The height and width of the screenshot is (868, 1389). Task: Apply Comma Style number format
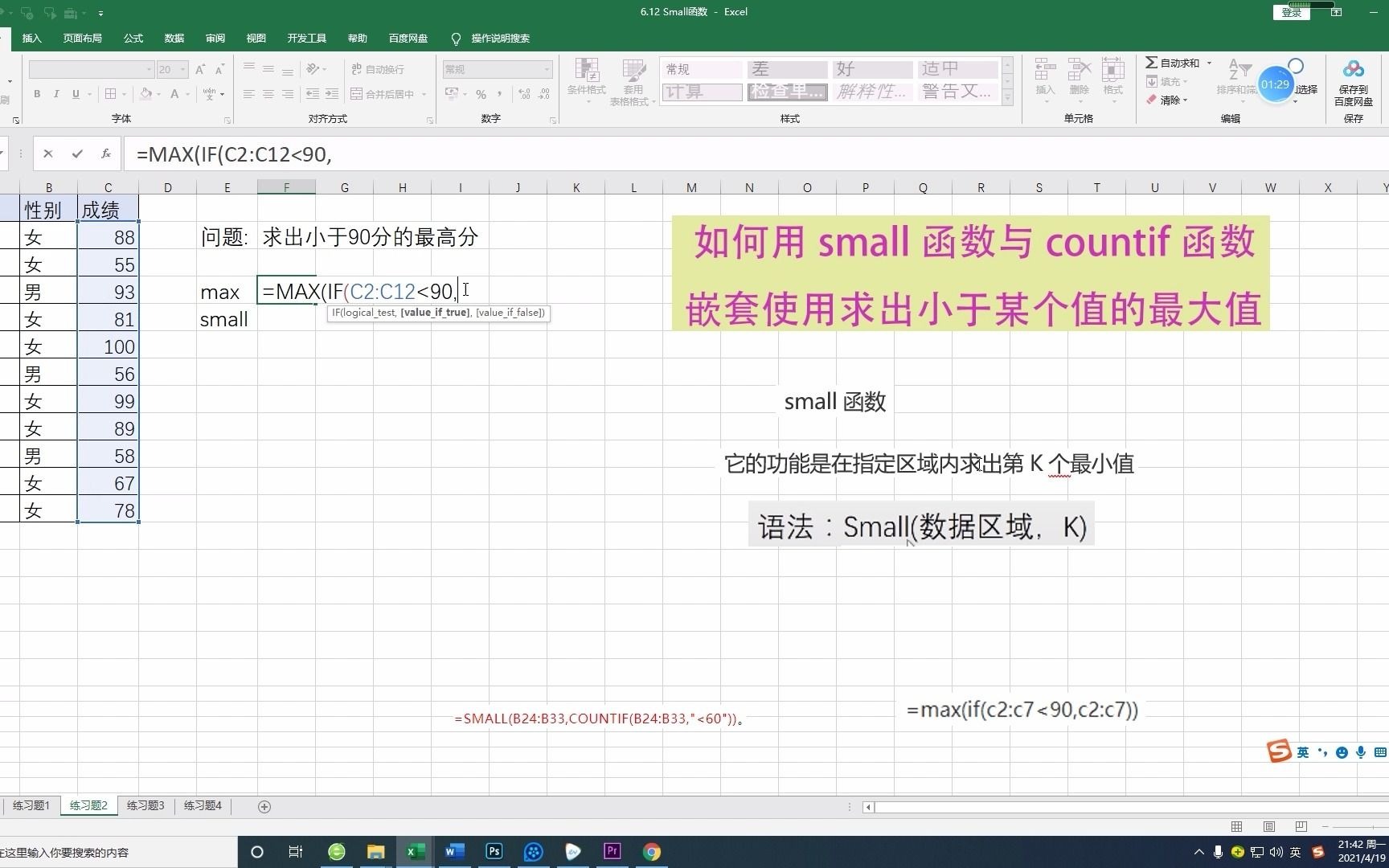click(x=500, y=94)
